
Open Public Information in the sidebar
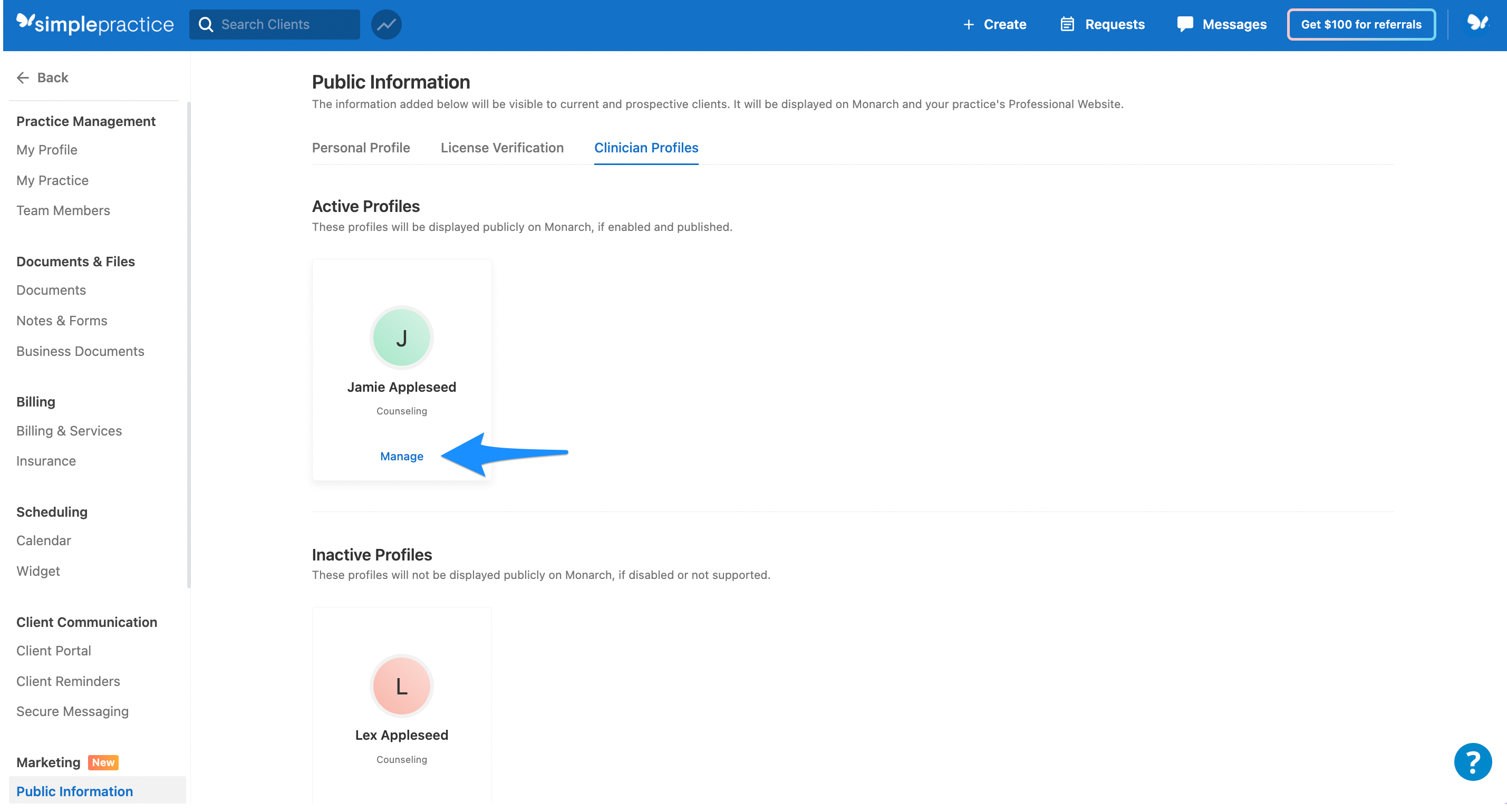pyautogui.click(x=74, y=791)
